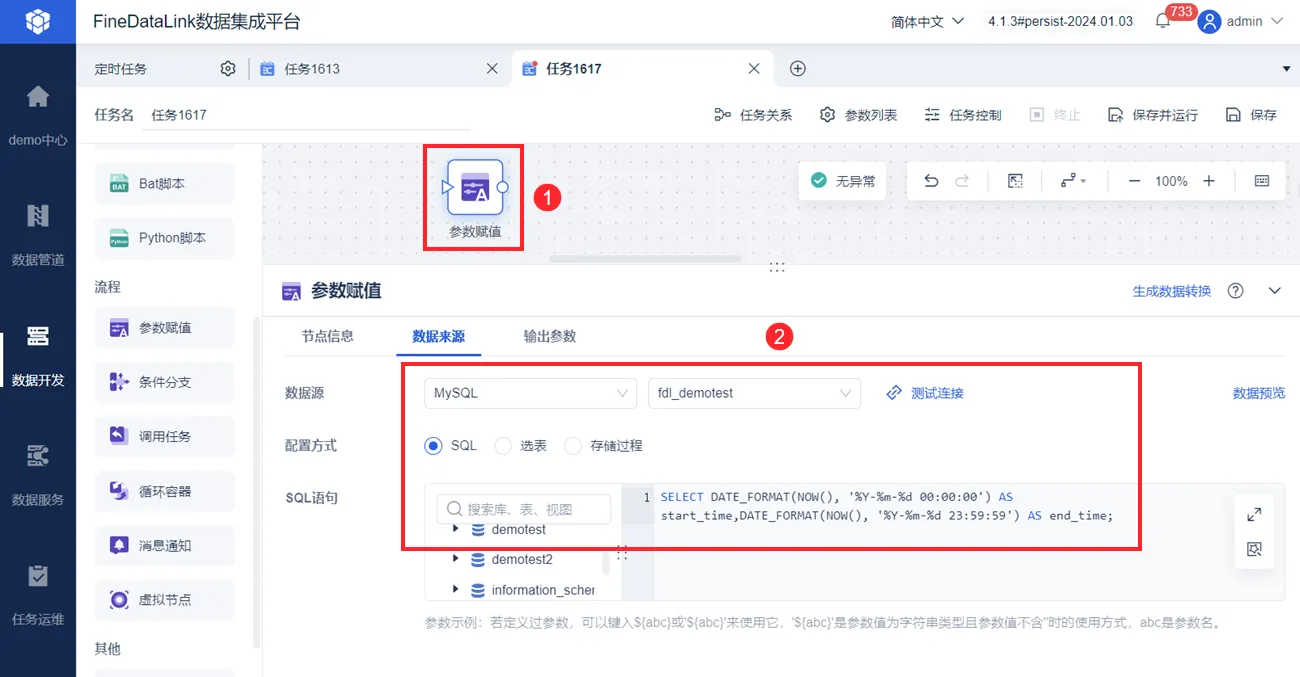1300x677 pixels.
Task: Choose the 循环容器 node
Action: coord(164,491)
